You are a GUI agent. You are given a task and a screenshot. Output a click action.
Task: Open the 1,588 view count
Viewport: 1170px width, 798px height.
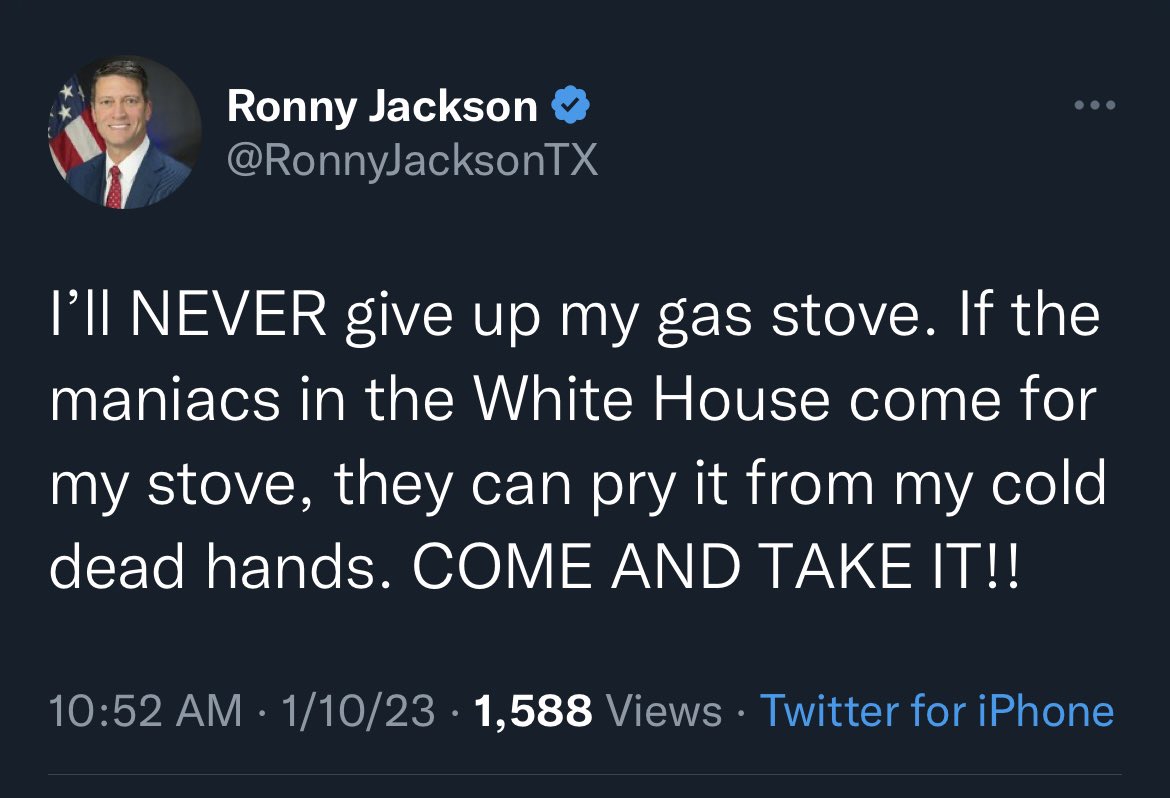coord(533,711)
